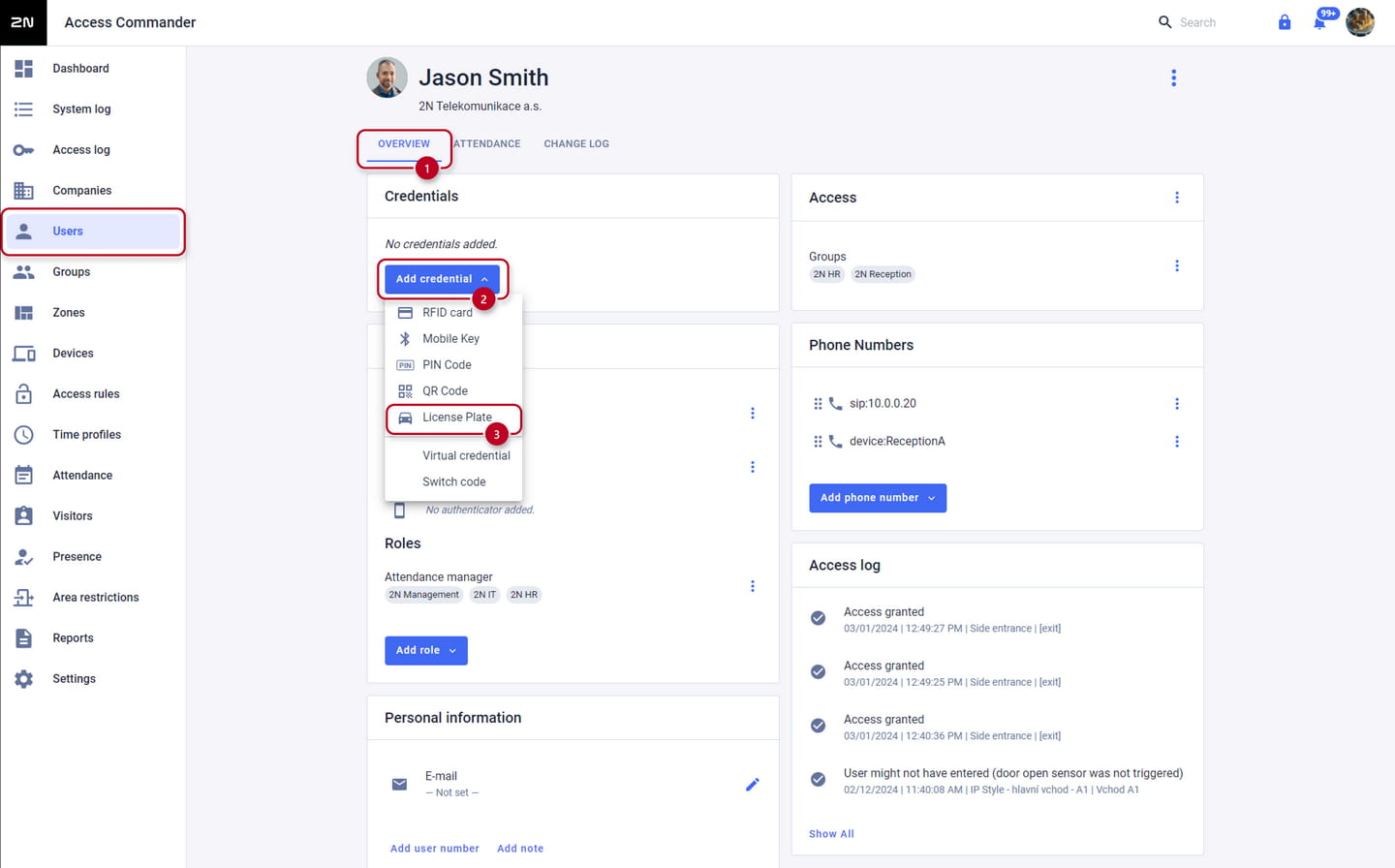This screenshot has width=1395, height=868.
Task: Click the search magnifier icon
Action: 1165,22
